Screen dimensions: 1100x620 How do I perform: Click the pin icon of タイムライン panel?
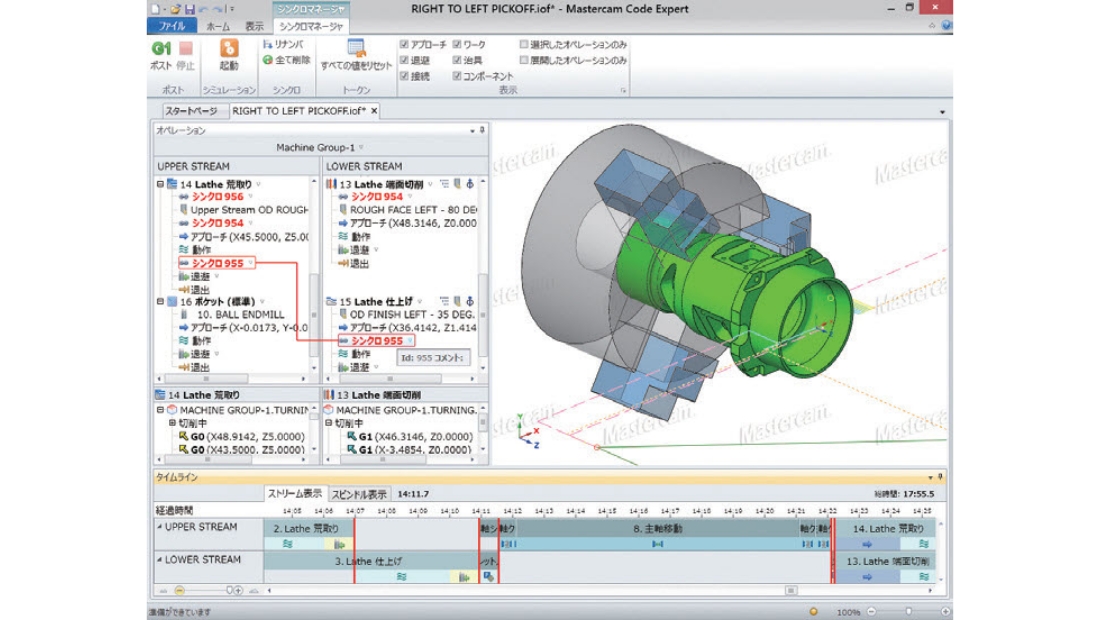tap(940, 477)
